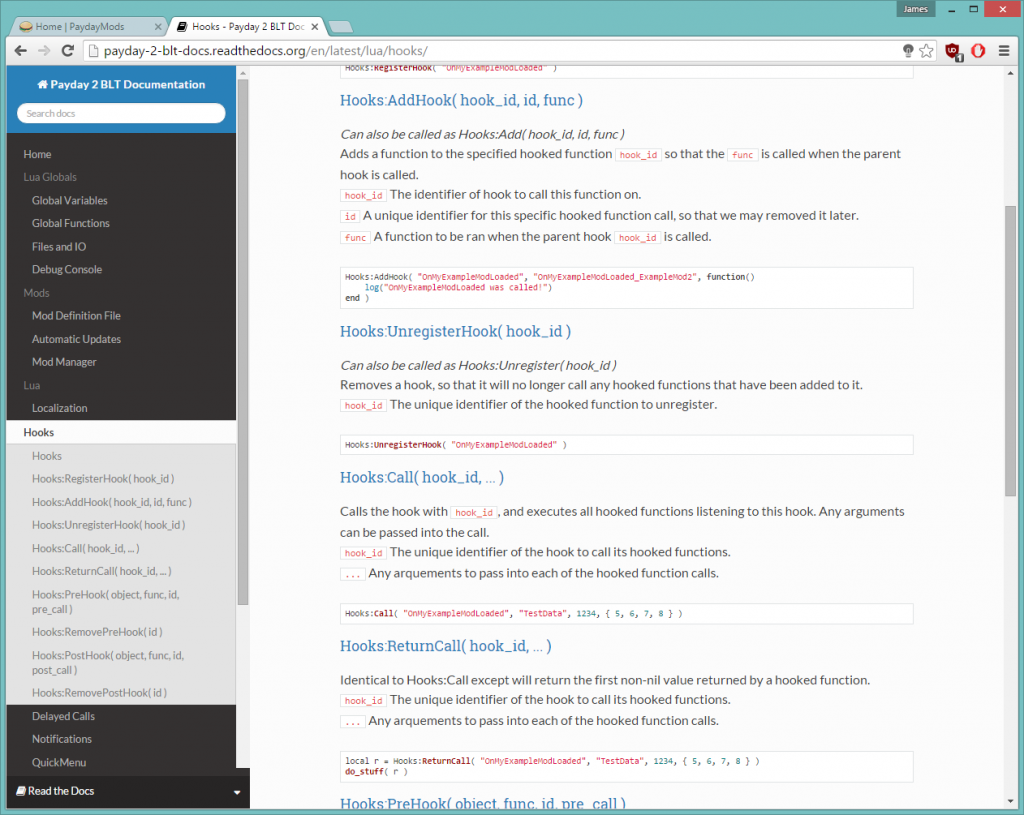The image size is (1024, 815).
Task: Jump to Hooks:AddHook sidebar subsection
Action: click(112, 502)
